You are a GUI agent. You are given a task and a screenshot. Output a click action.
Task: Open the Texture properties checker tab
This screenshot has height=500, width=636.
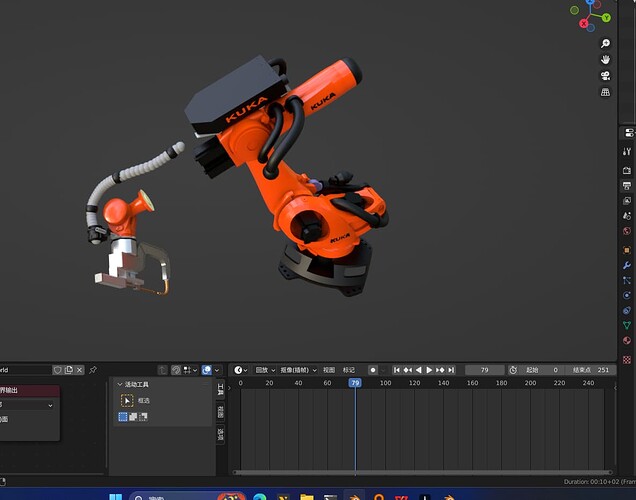[x=627, y=360]
